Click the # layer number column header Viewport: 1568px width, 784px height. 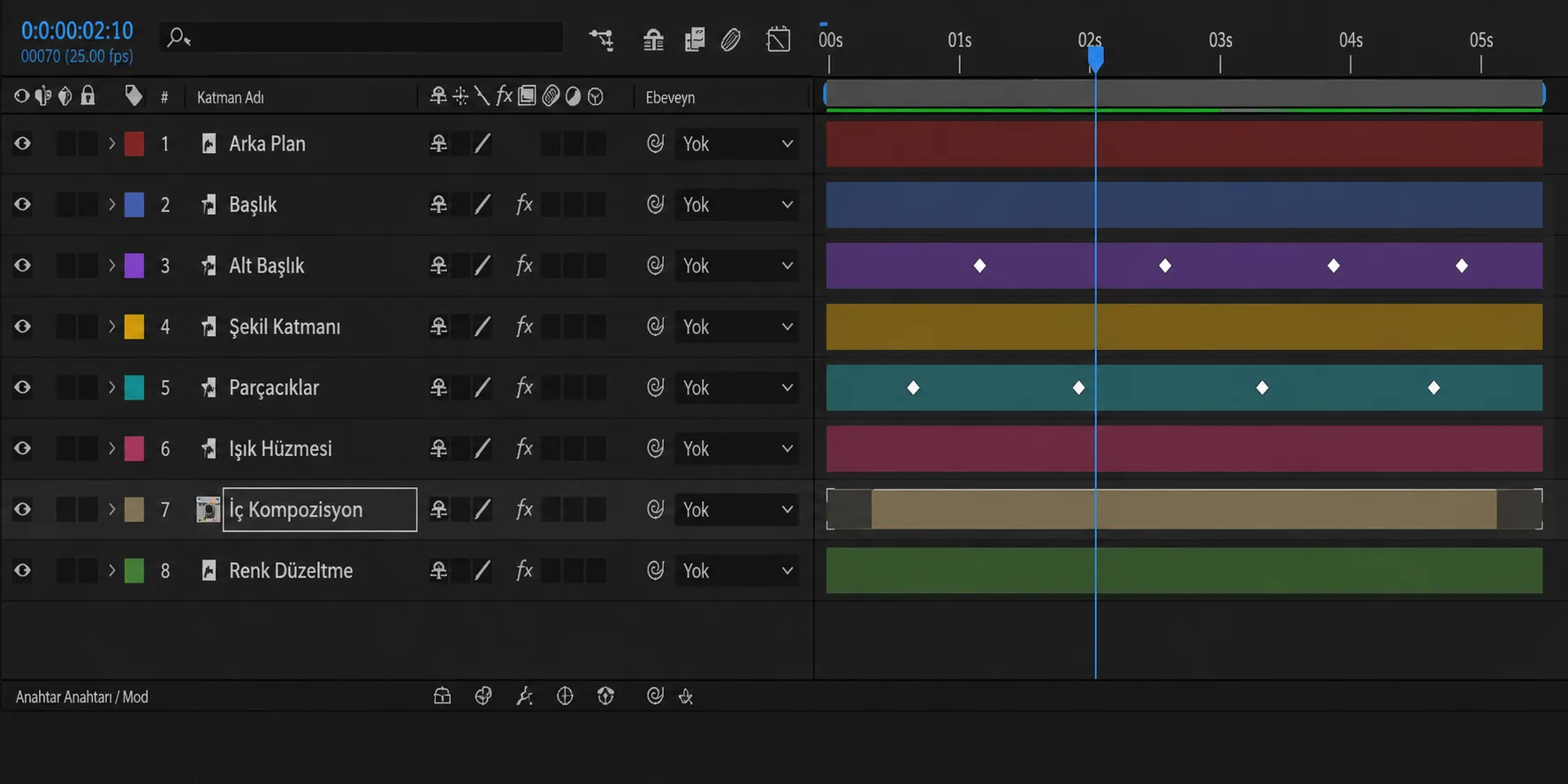pos(164,98)
